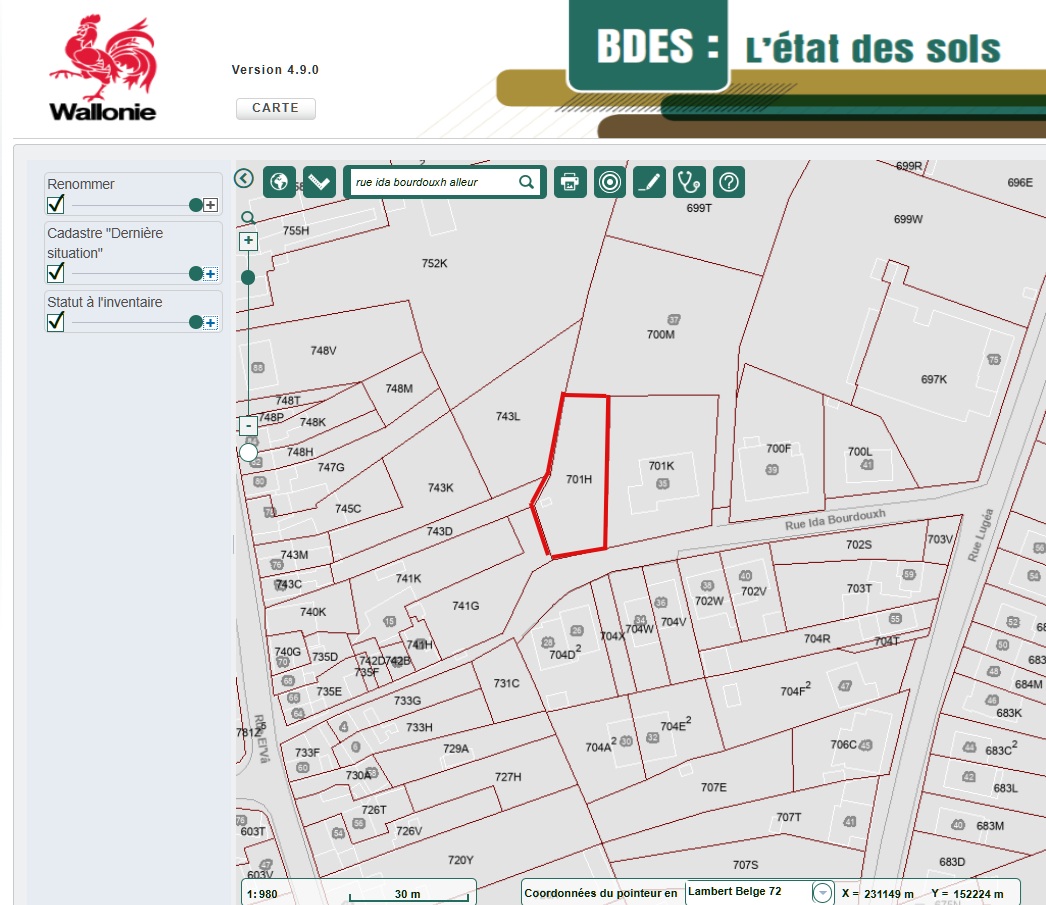Zoom out with the minus button
The height and width of the screenshot is (905, 1046).
(249, 426)
